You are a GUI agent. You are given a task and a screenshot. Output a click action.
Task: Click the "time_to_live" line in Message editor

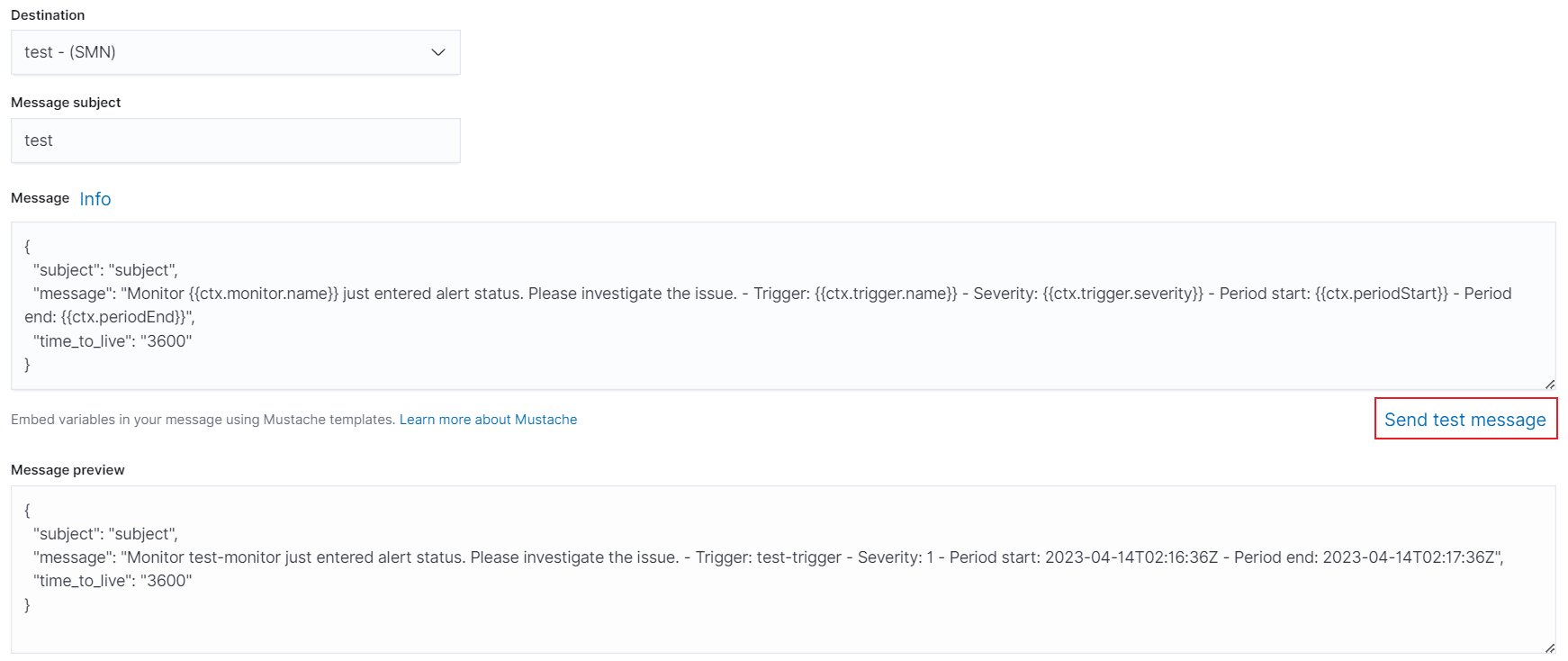[113, 341]
